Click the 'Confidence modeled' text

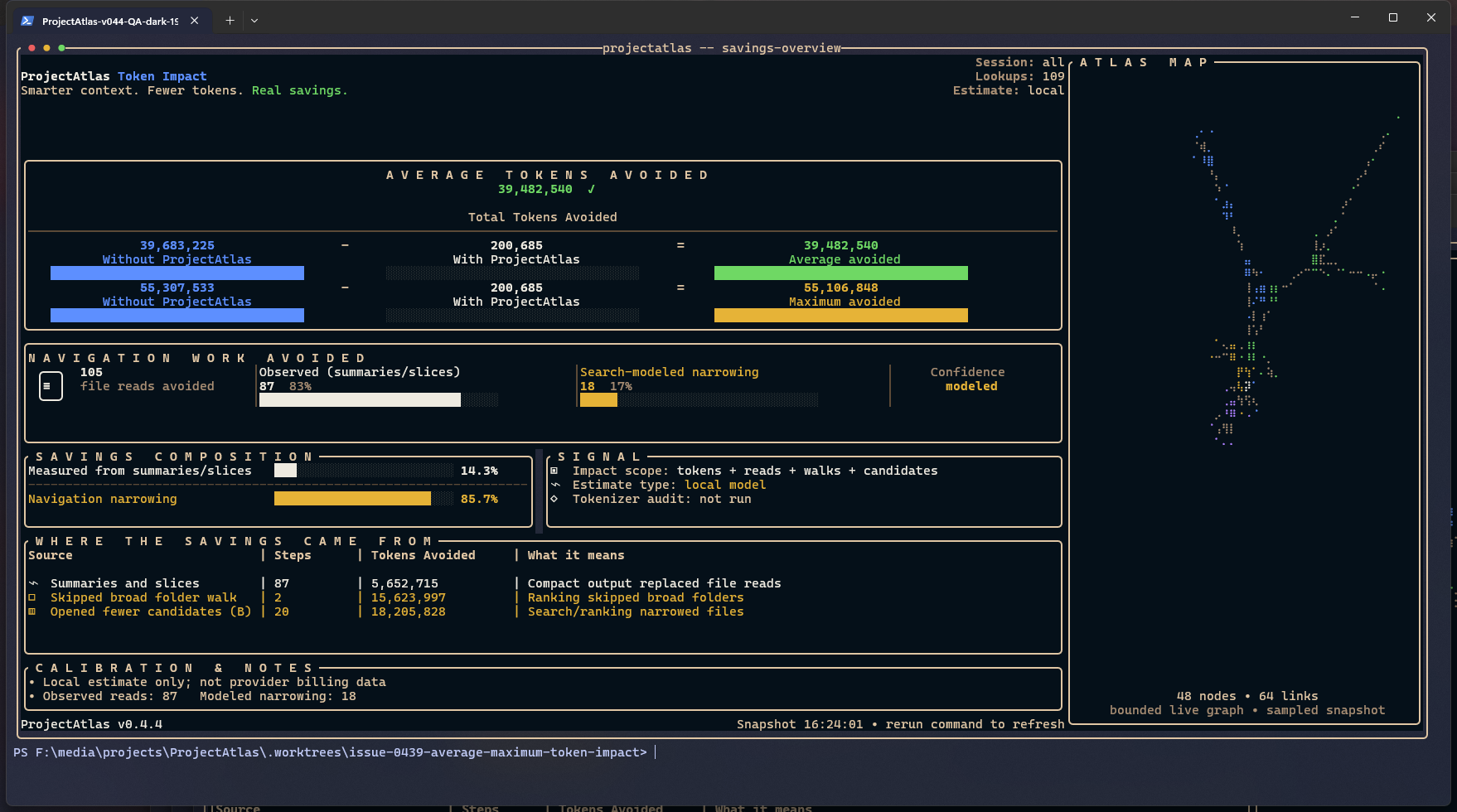coord(968,379)
